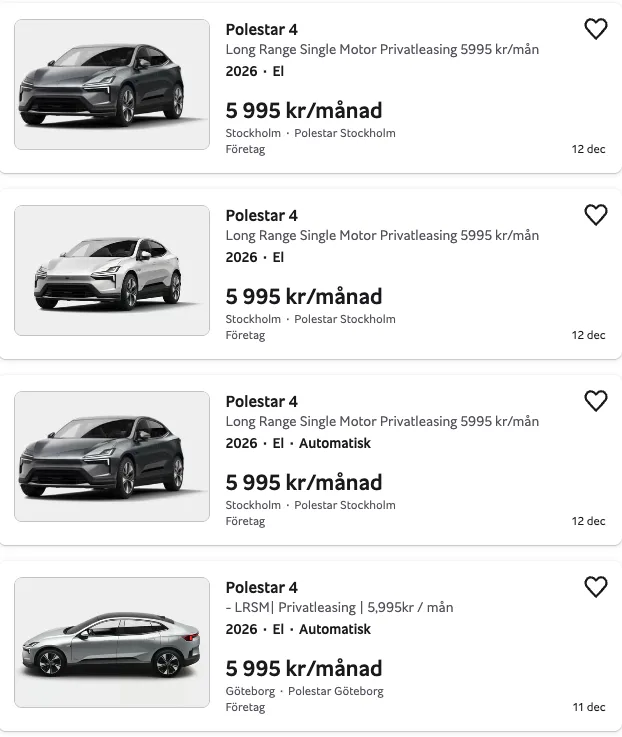Screen dimensions: 622x737
Task: Save the white Polestar 4 using its heart
Action: 595,215
